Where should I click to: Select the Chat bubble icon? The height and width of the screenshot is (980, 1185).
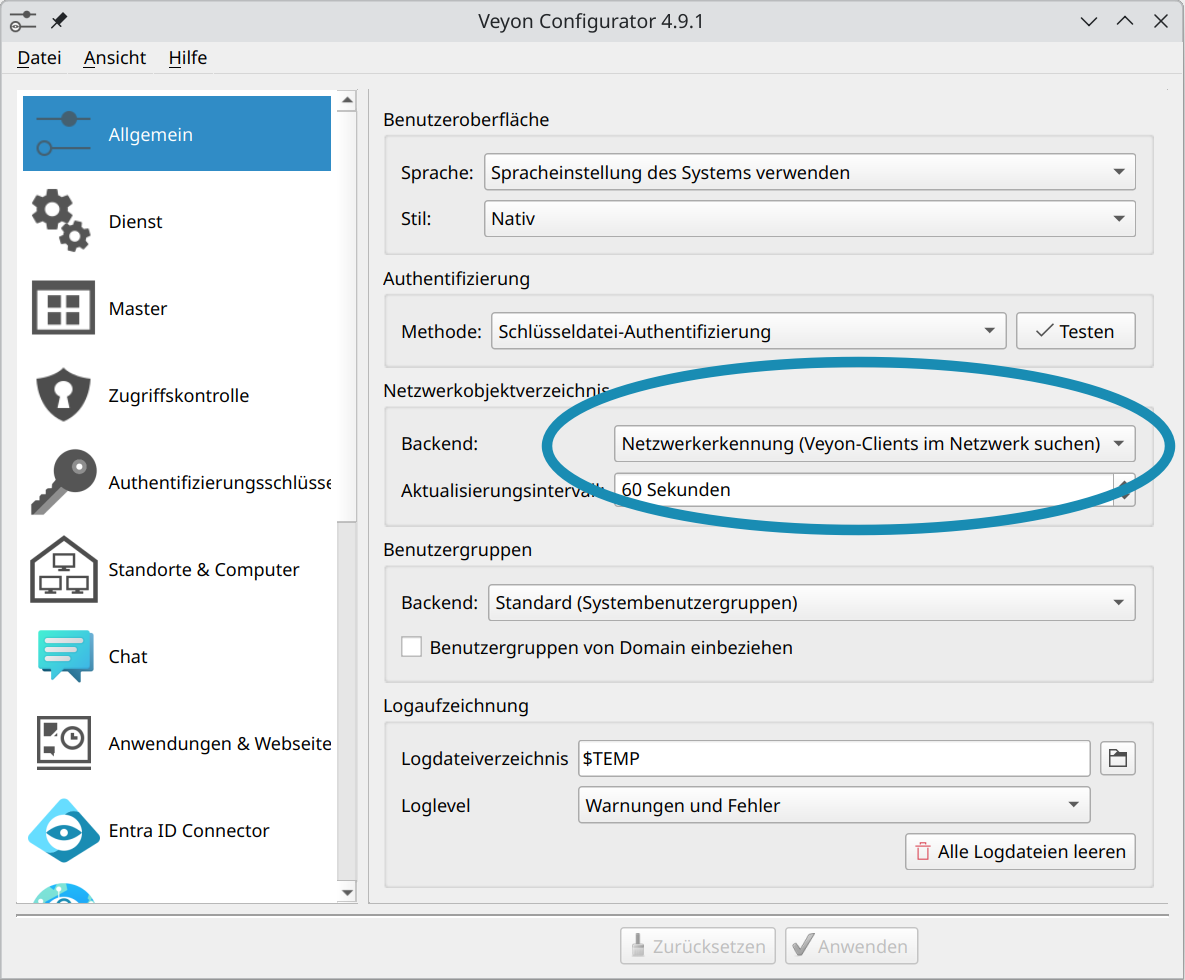62,657
